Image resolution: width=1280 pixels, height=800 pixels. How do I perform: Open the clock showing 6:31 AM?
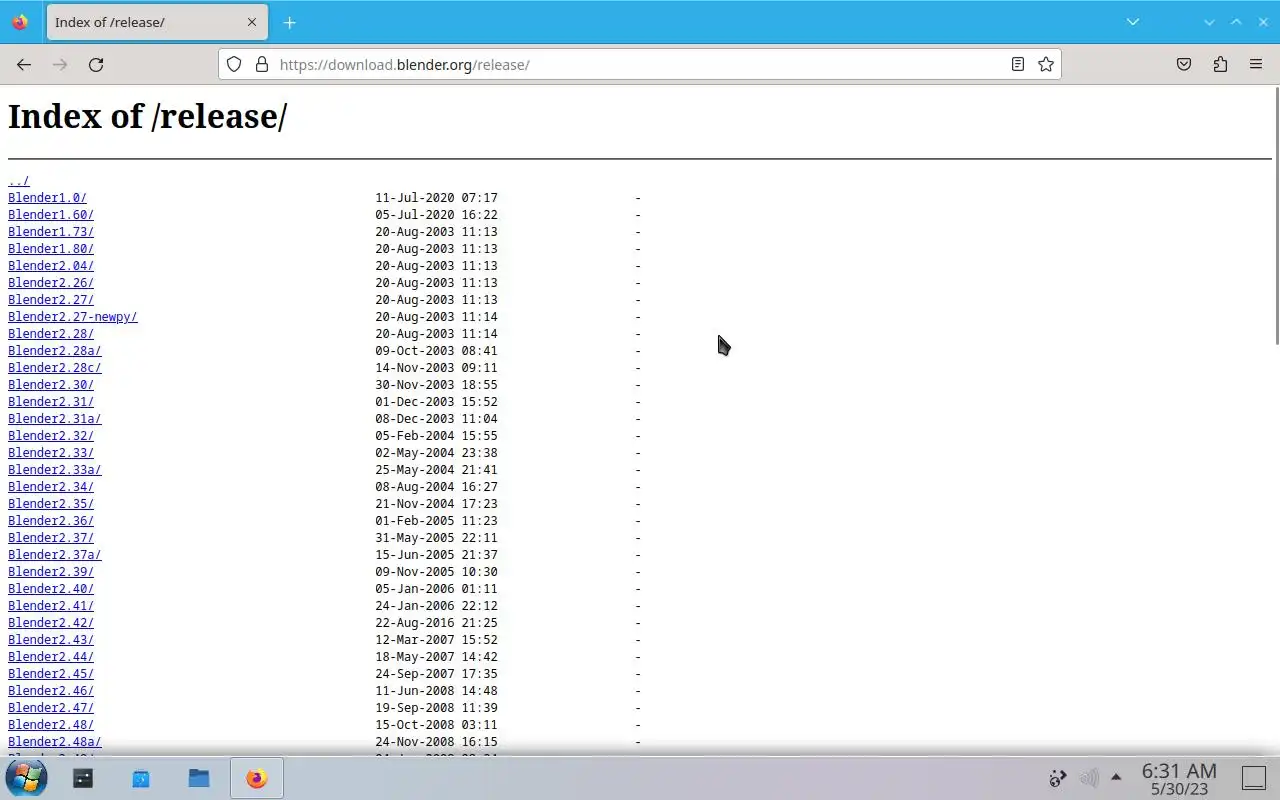[x=1179, y=778]
